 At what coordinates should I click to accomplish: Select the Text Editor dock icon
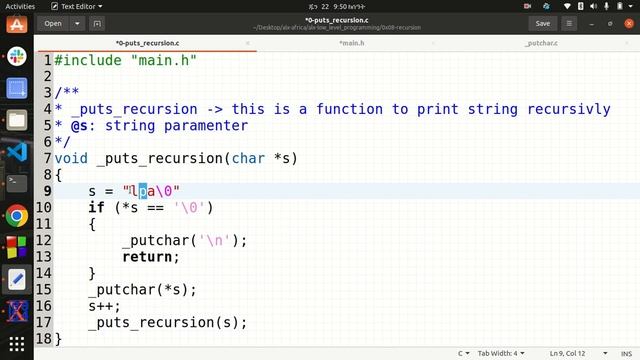pyautogui.click(x=17, y=280)
